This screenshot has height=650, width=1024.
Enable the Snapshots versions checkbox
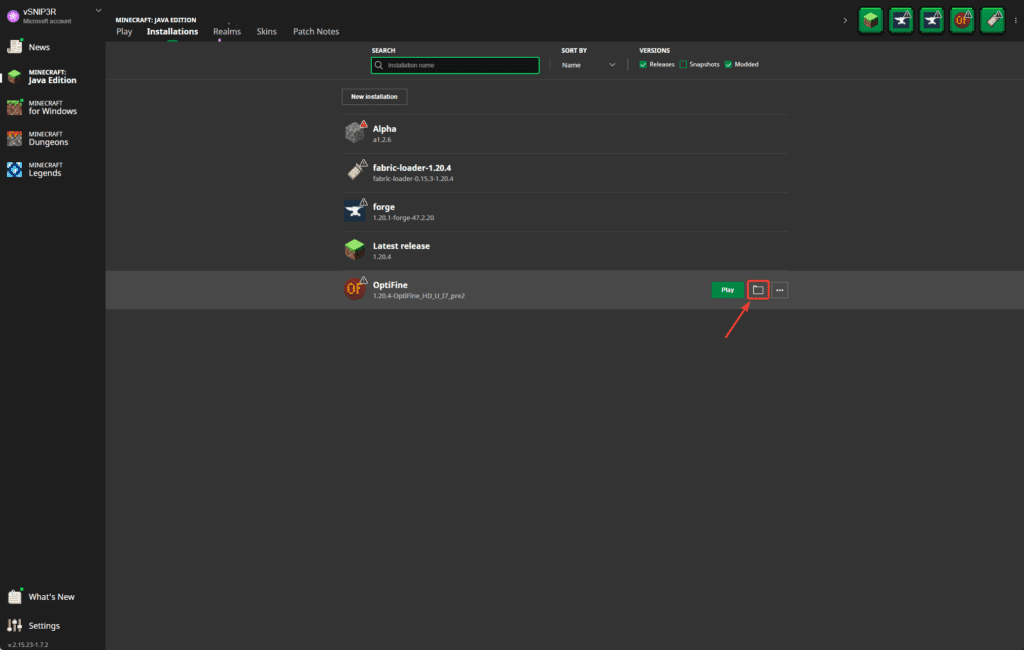coord(683,64)
